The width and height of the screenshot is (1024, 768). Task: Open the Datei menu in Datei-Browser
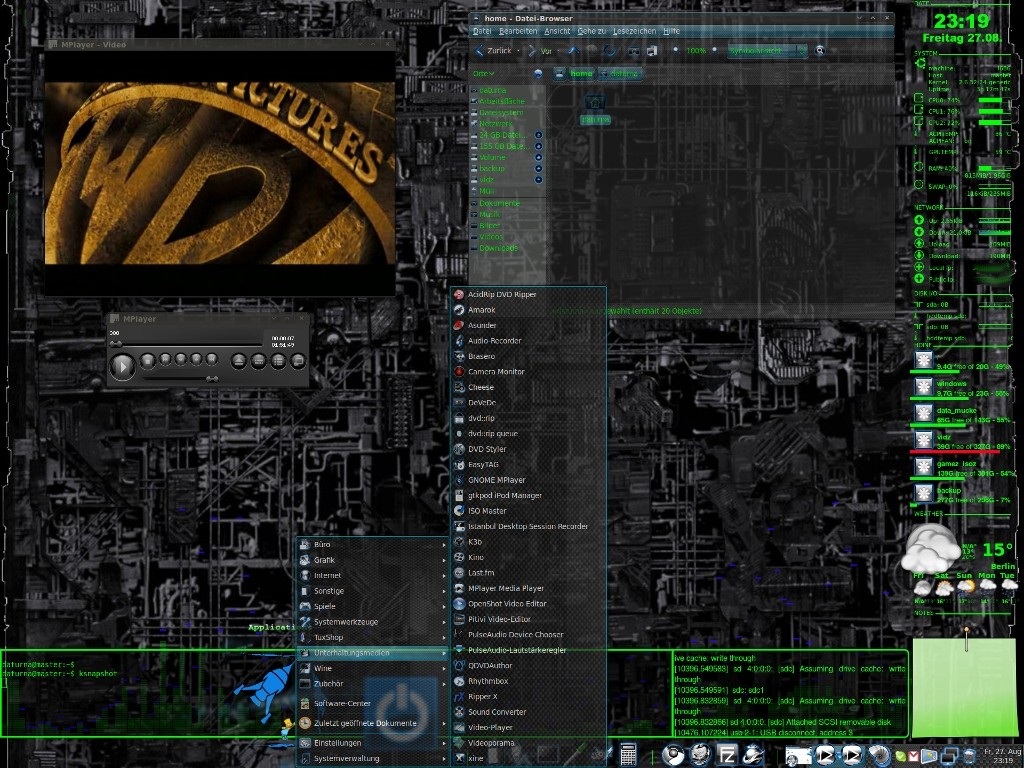tap(482, 31)
